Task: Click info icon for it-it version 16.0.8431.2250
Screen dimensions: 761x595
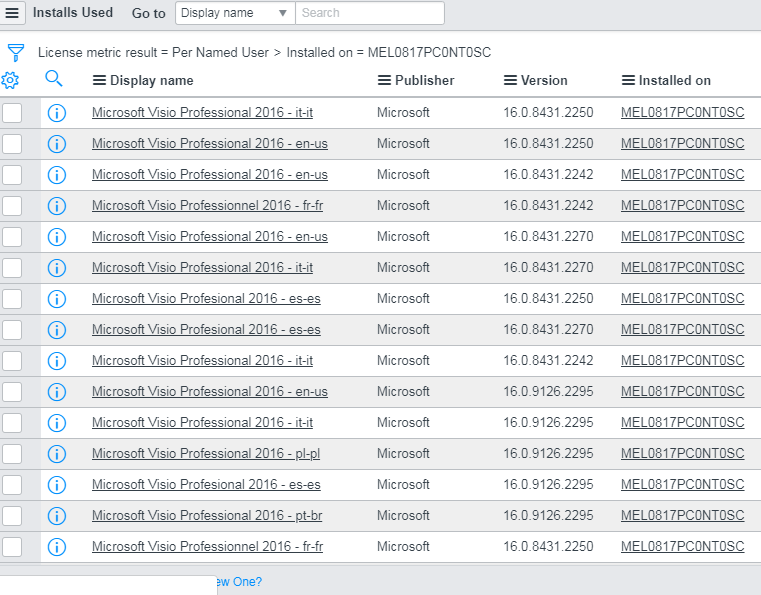Action: point(57,113)
